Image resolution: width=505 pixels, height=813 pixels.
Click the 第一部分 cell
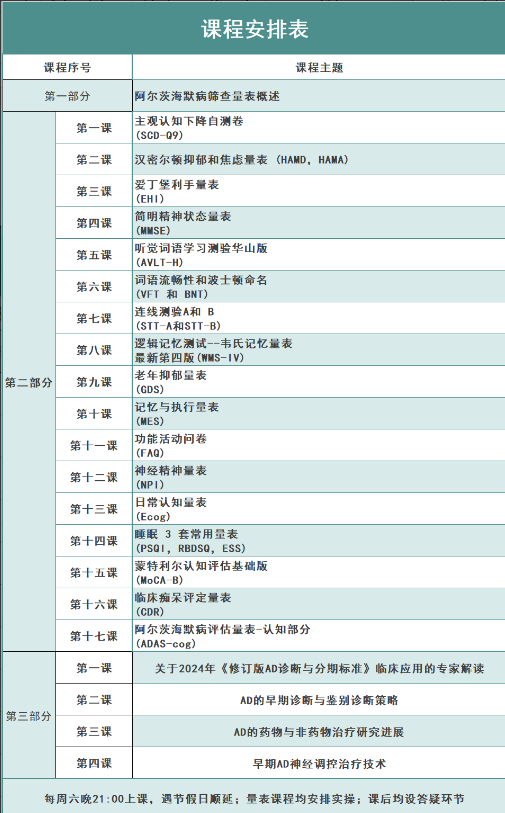[x=67, y=96]
